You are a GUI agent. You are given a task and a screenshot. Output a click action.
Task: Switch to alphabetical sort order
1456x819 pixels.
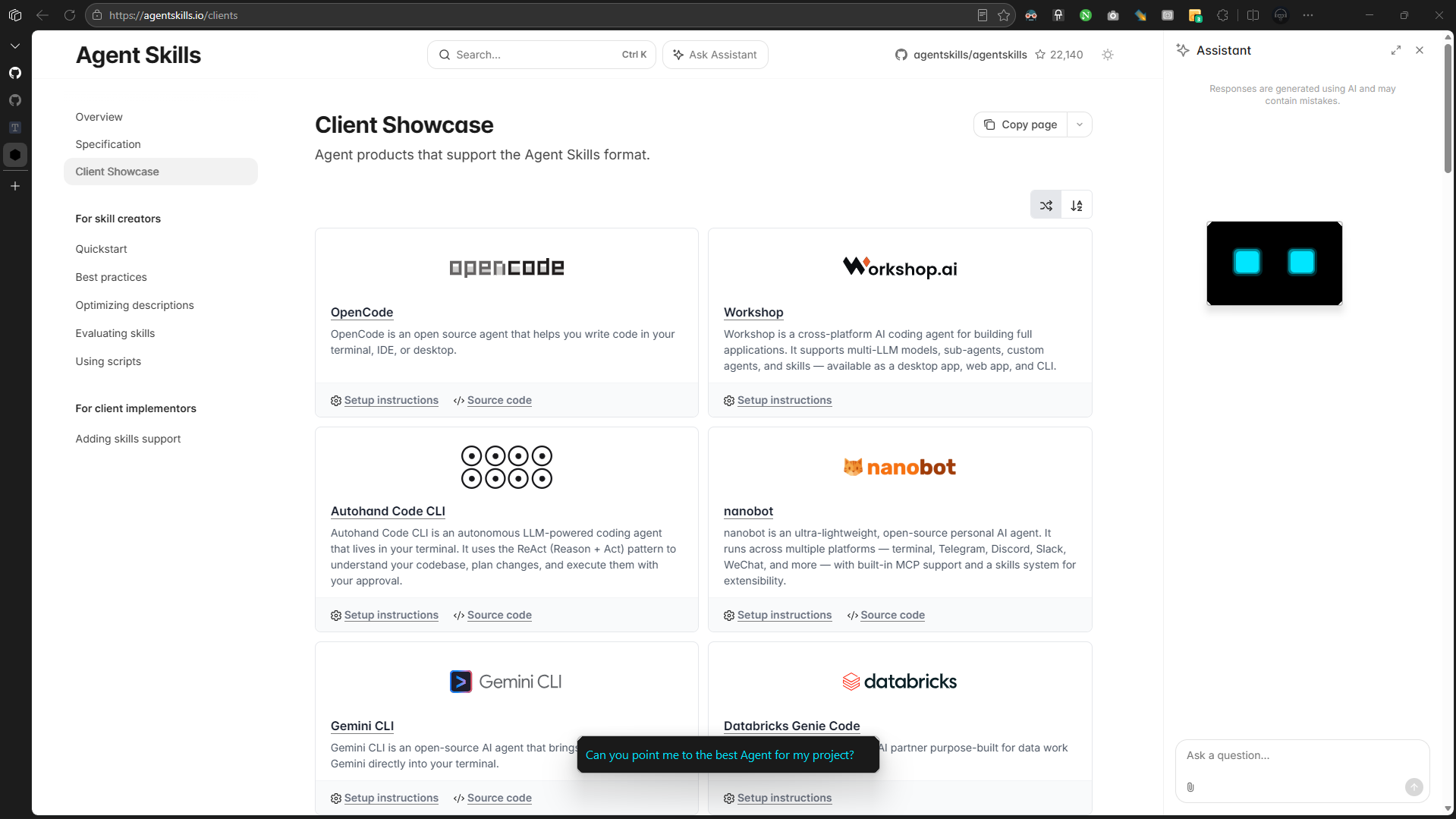tap(1077, 205)
